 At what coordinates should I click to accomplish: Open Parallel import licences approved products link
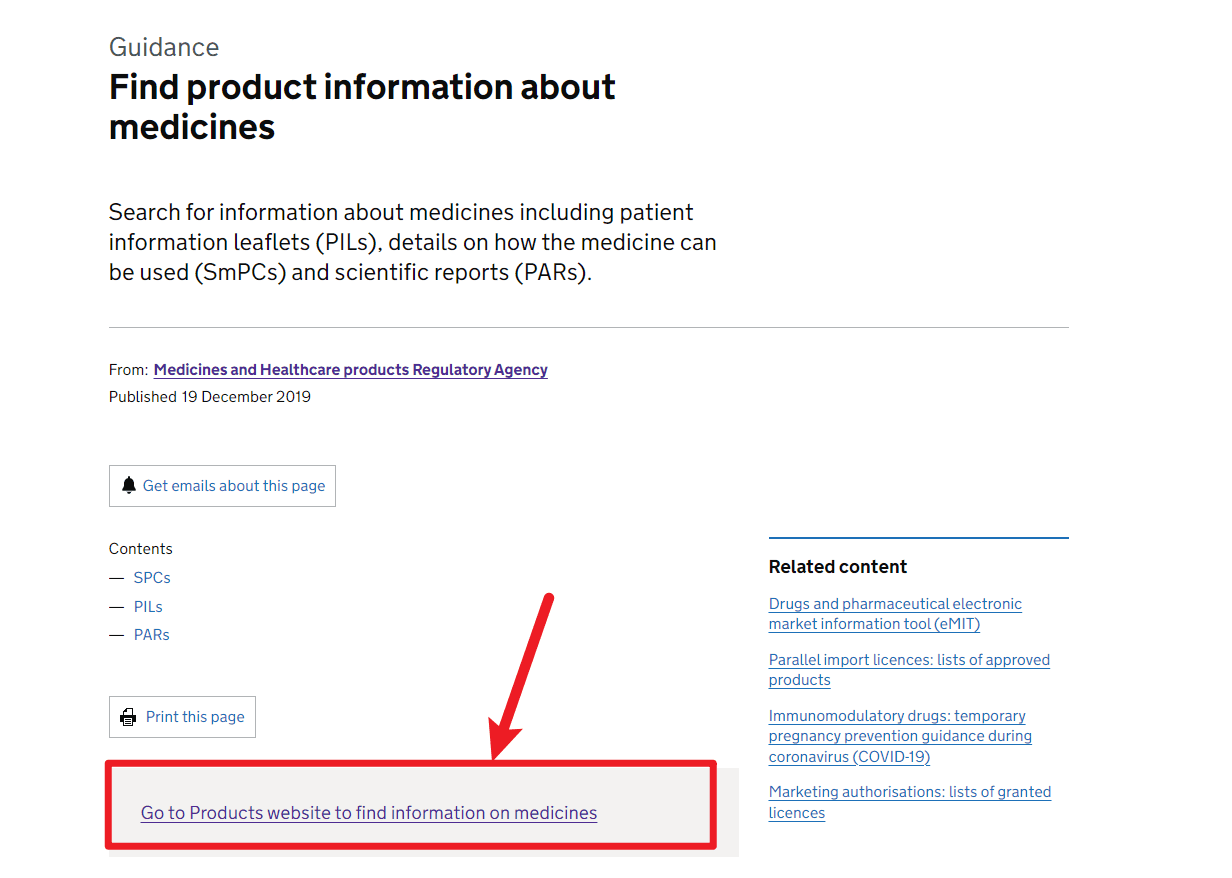coord(908,669)
